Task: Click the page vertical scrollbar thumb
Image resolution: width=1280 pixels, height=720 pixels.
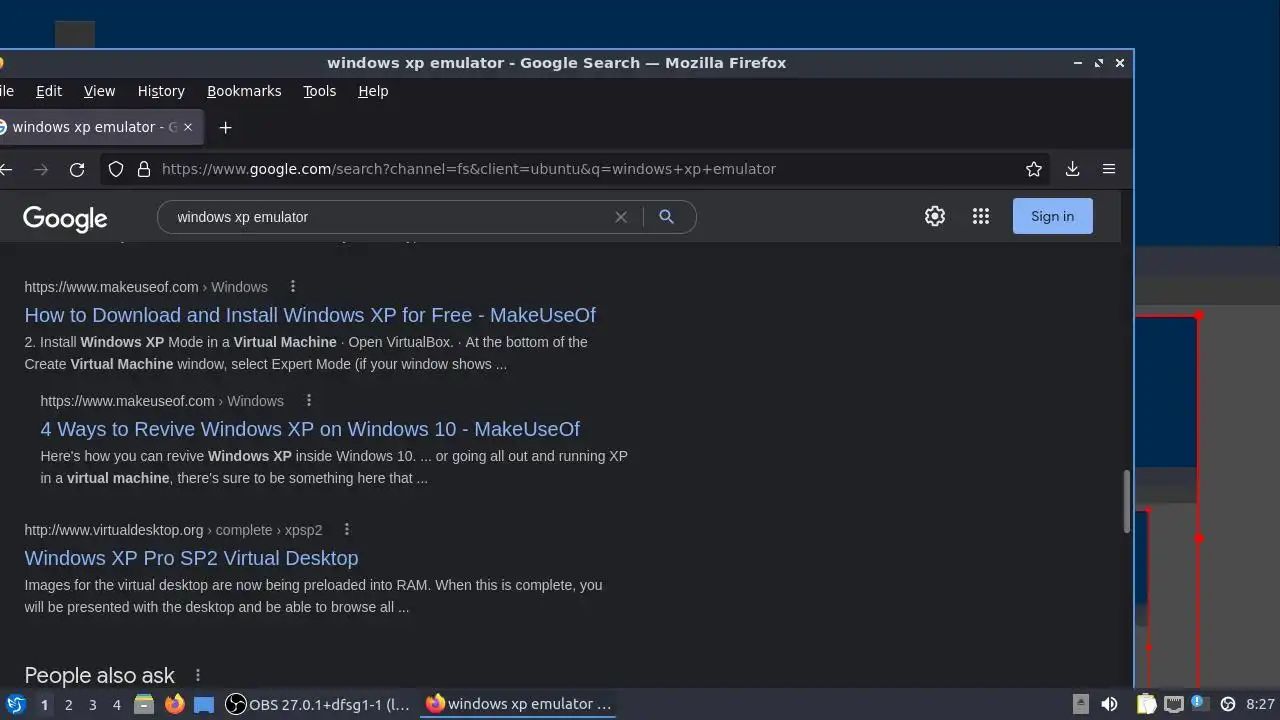Action: click(x=1127, y=500)
